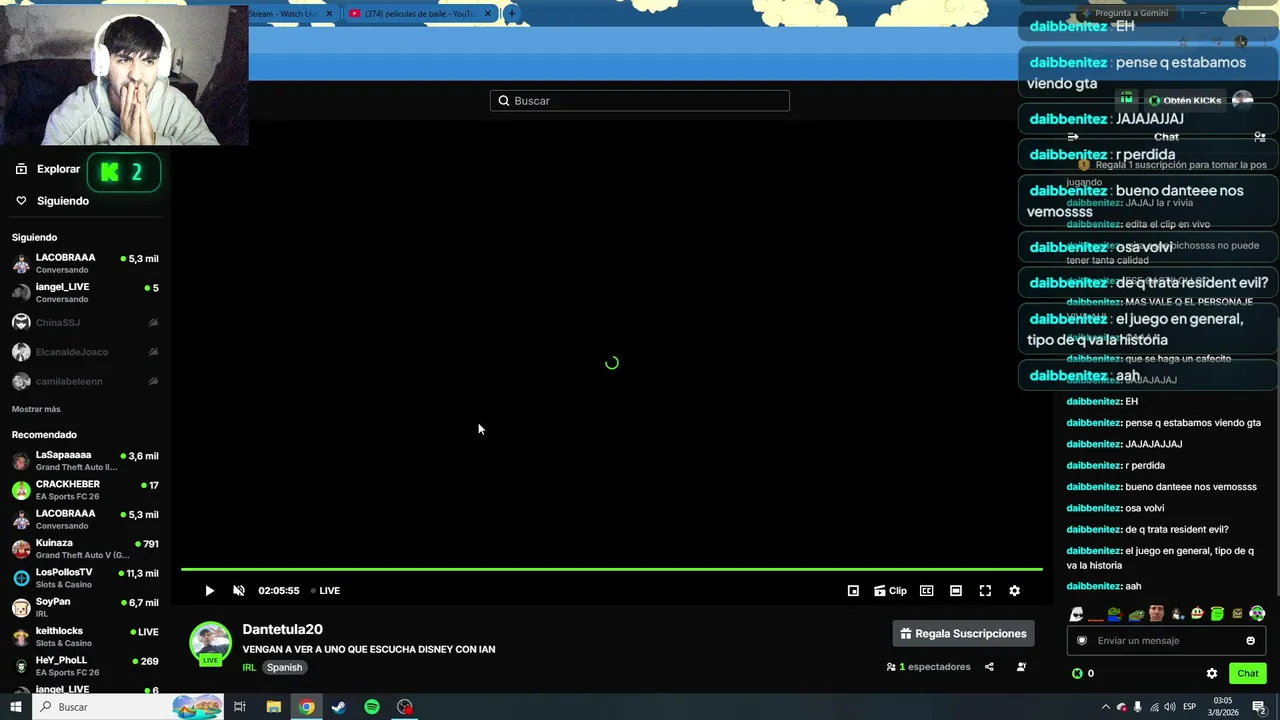The height and width of the screenshot is (720, 1280).
Task: Open the Explorar section
Action: coord(48,170)
